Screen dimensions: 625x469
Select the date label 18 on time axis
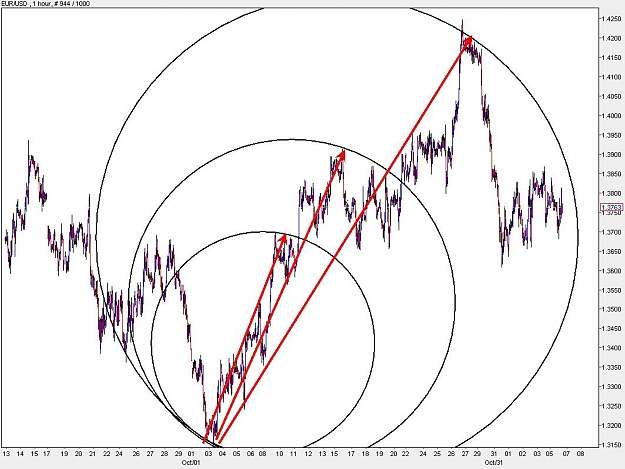point(365,453)
